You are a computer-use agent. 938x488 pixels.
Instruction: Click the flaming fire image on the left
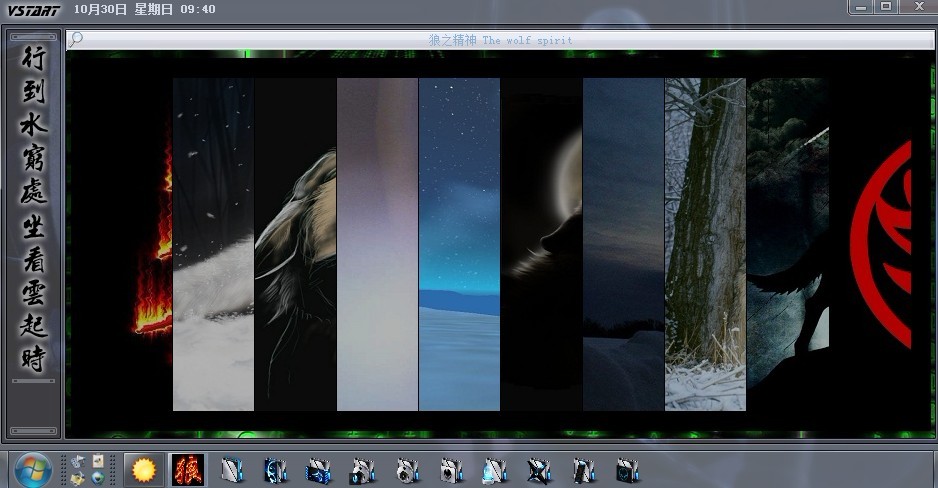coord(153,260)
